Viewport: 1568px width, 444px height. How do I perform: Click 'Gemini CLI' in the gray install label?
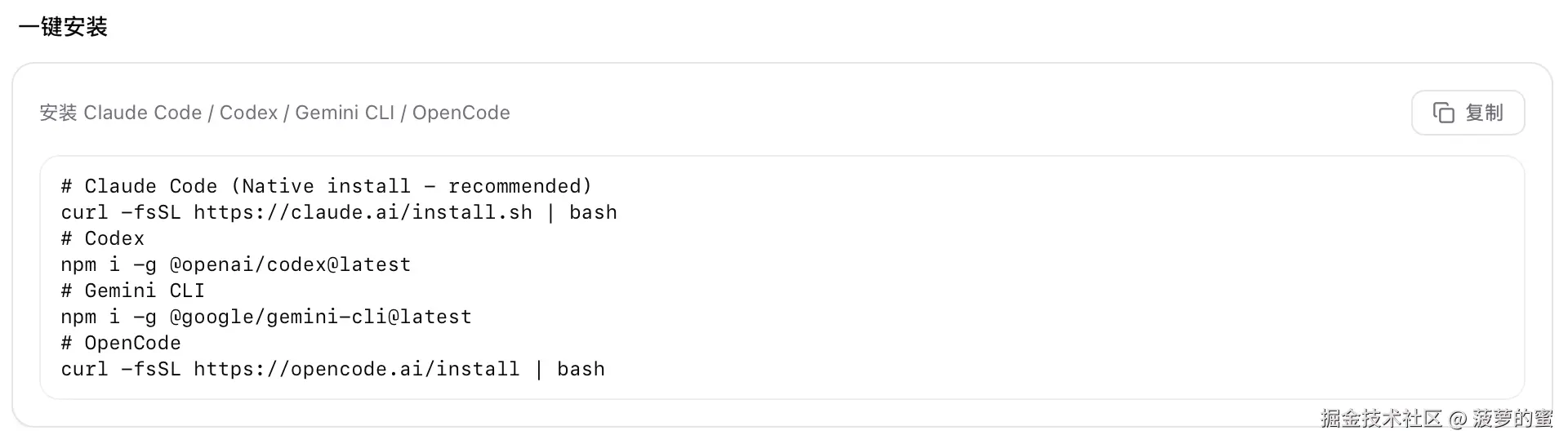345,113
